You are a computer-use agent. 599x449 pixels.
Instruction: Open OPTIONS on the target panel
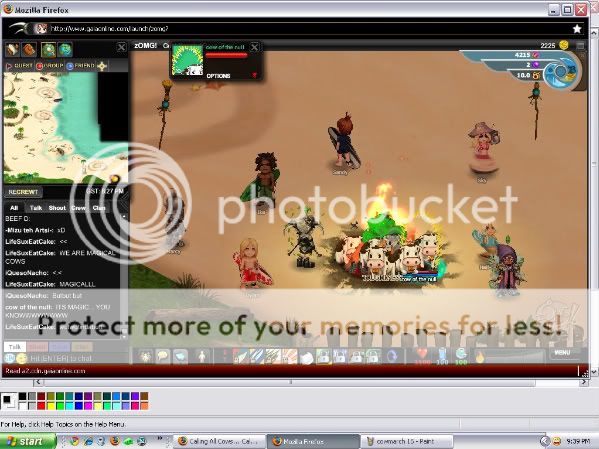click(218, 76)
